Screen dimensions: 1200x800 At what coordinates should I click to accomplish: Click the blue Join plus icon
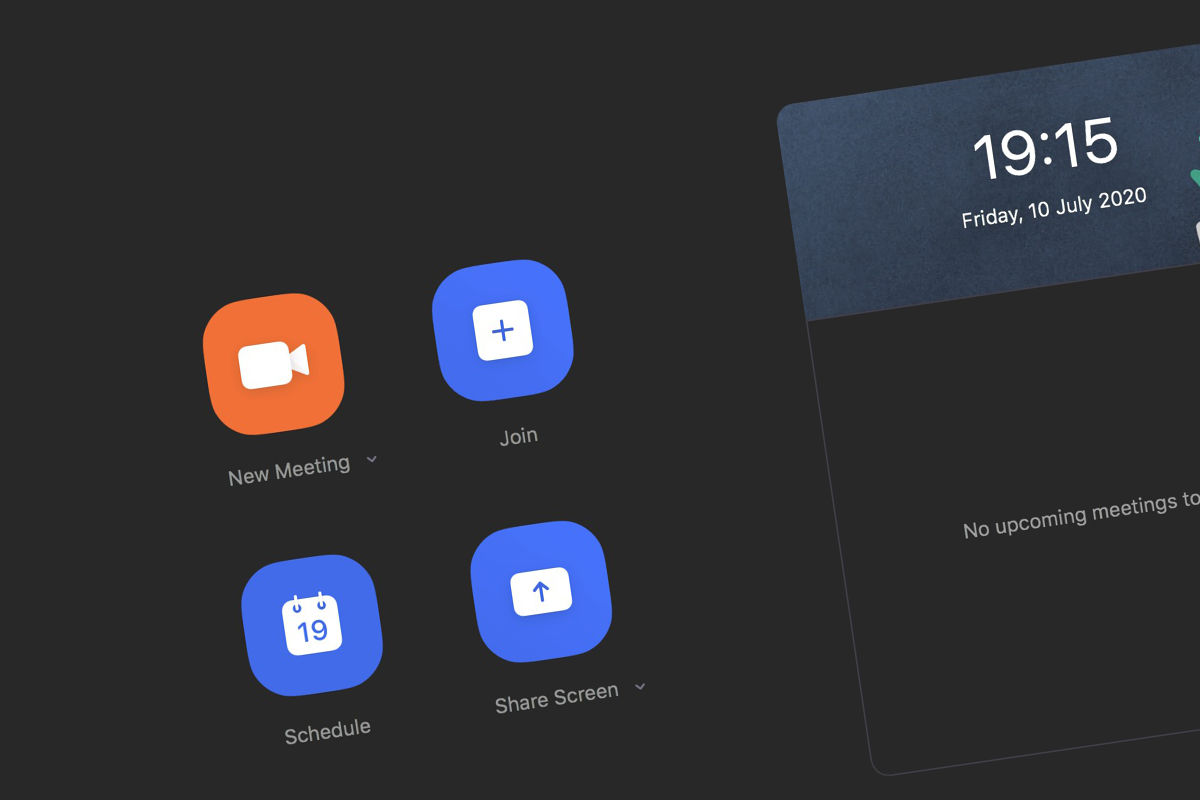(503, 330)
